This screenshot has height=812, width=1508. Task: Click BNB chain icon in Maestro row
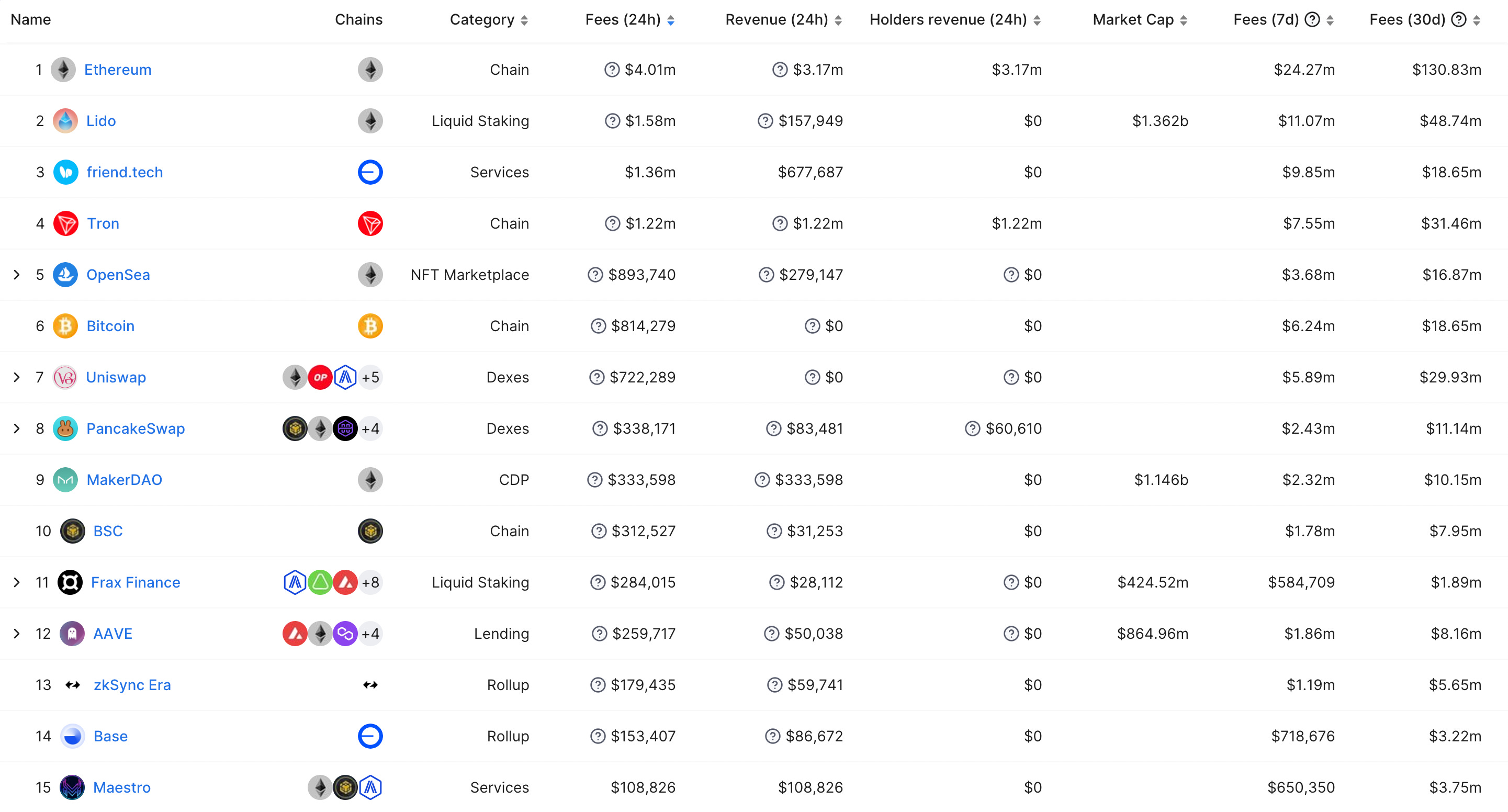coord(345,787)
